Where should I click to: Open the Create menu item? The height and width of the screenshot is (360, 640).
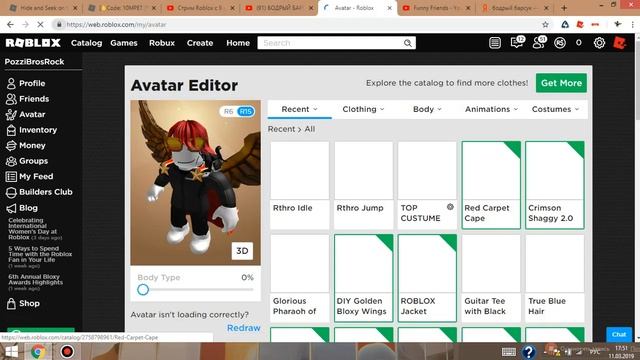coord(200,43)
